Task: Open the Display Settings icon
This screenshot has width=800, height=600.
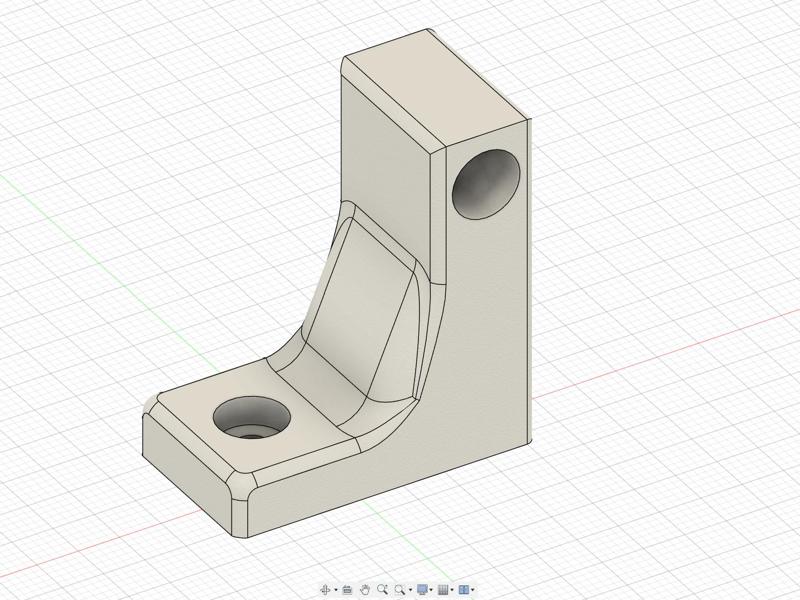Action: coord(424,588)
